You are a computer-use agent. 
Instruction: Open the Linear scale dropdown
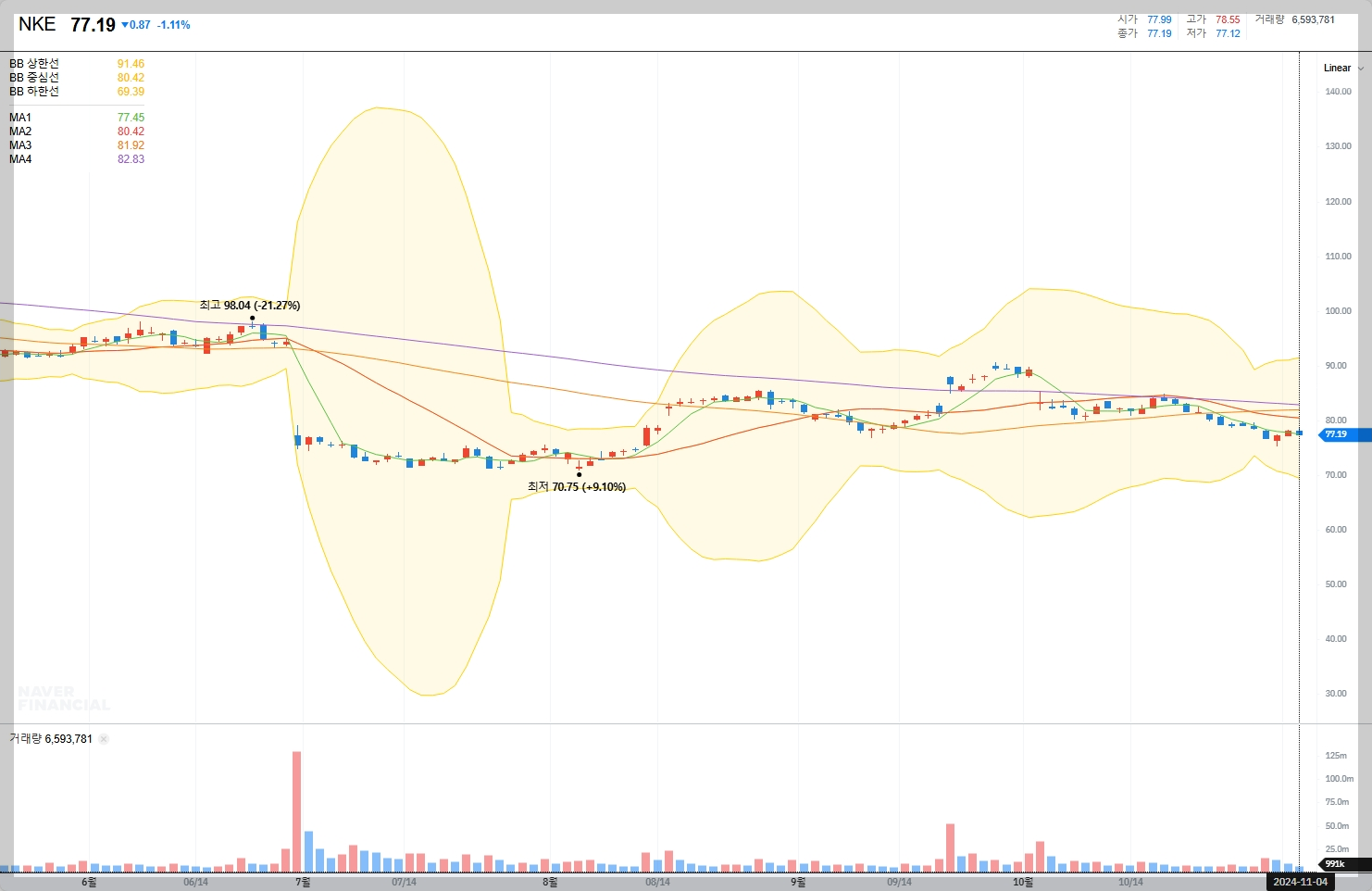pyautogui.click(x=1343, y=68)
